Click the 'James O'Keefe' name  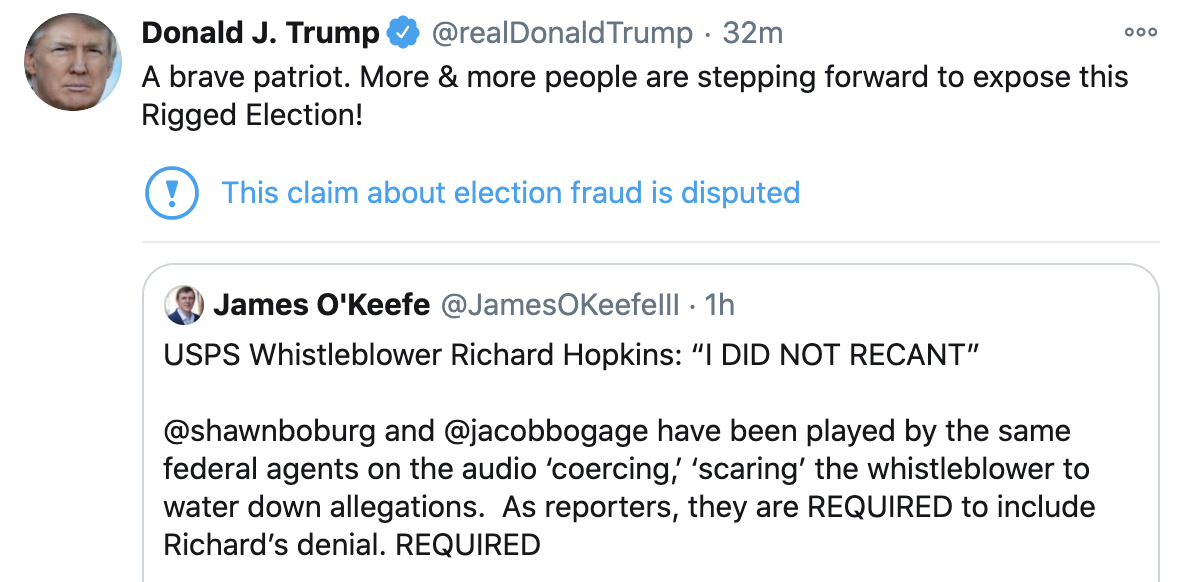[x=320, y=304]
